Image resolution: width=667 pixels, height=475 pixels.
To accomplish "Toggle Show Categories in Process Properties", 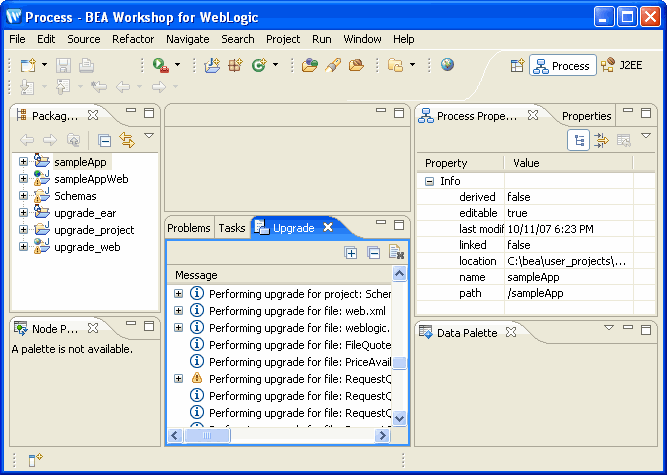I will [x=579, y=140].
